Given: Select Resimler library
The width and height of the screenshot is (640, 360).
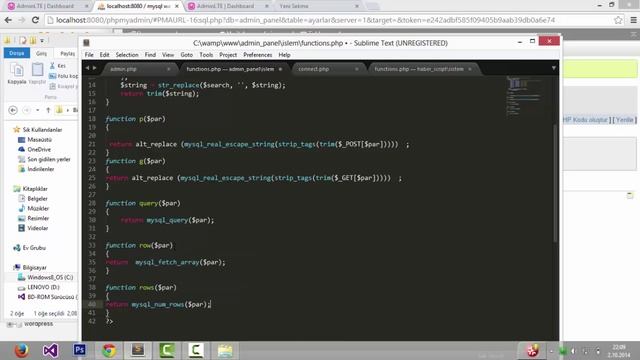Looking at the screenshot, I should [33, 218].
